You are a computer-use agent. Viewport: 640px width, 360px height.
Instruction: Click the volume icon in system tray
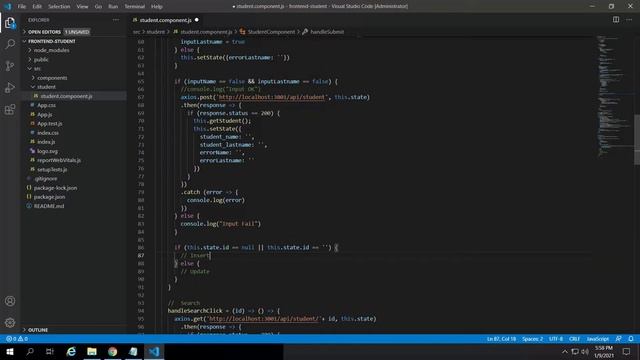(585, 351)
